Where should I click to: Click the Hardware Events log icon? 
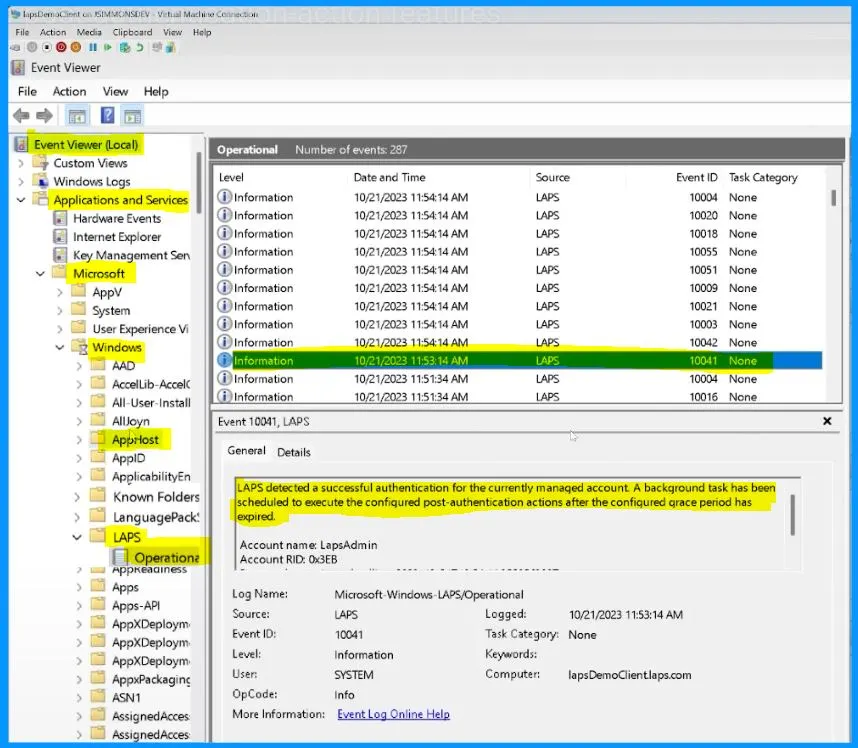coord(60,218)
